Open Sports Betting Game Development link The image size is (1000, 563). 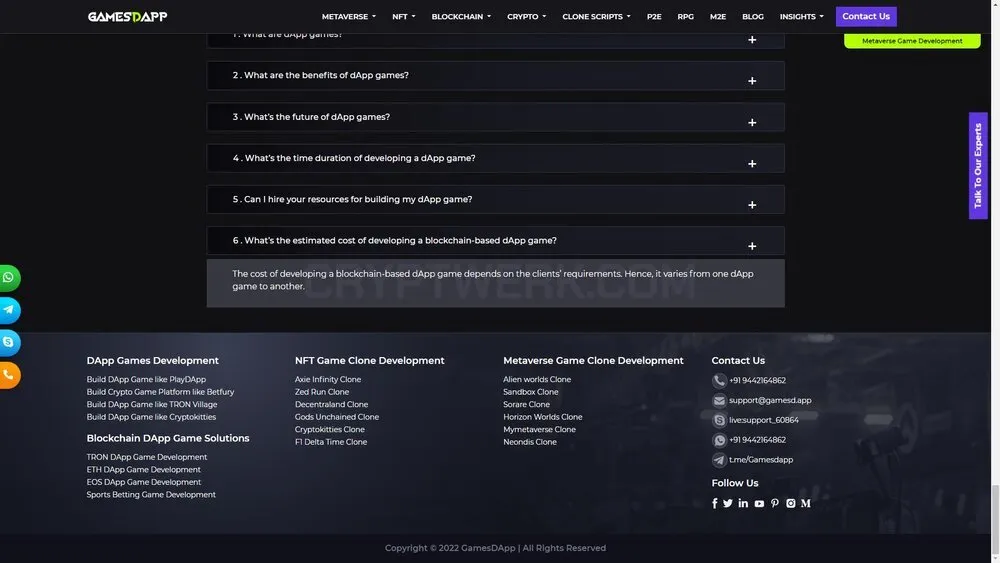coord(151,495)
